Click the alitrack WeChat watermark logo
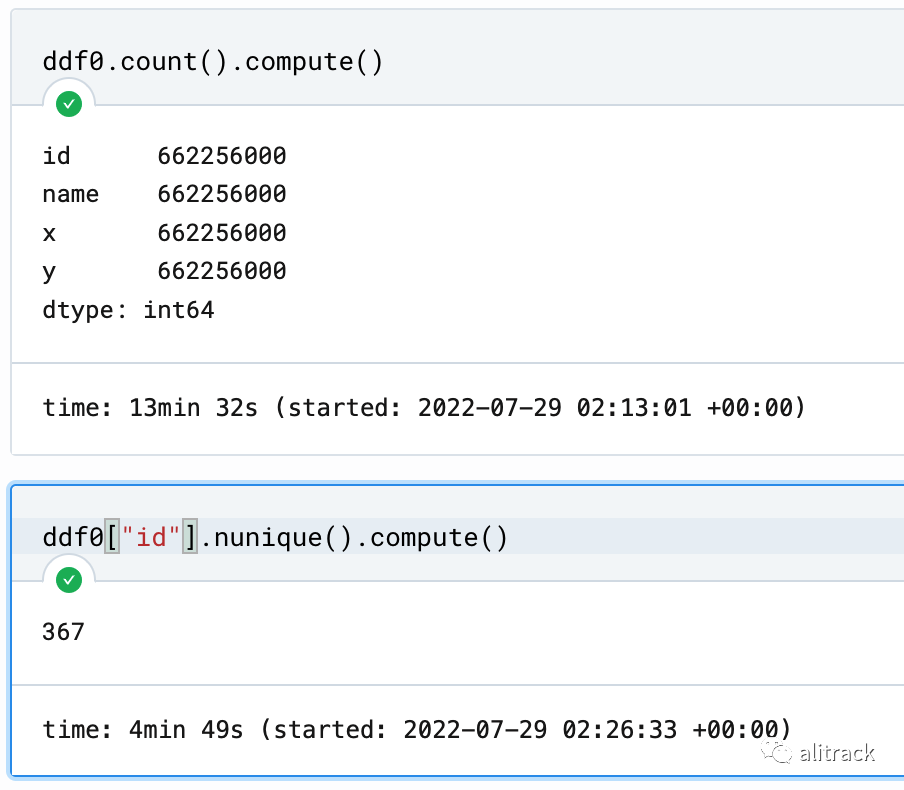This screenshot has width=904, height=790. 777,752
